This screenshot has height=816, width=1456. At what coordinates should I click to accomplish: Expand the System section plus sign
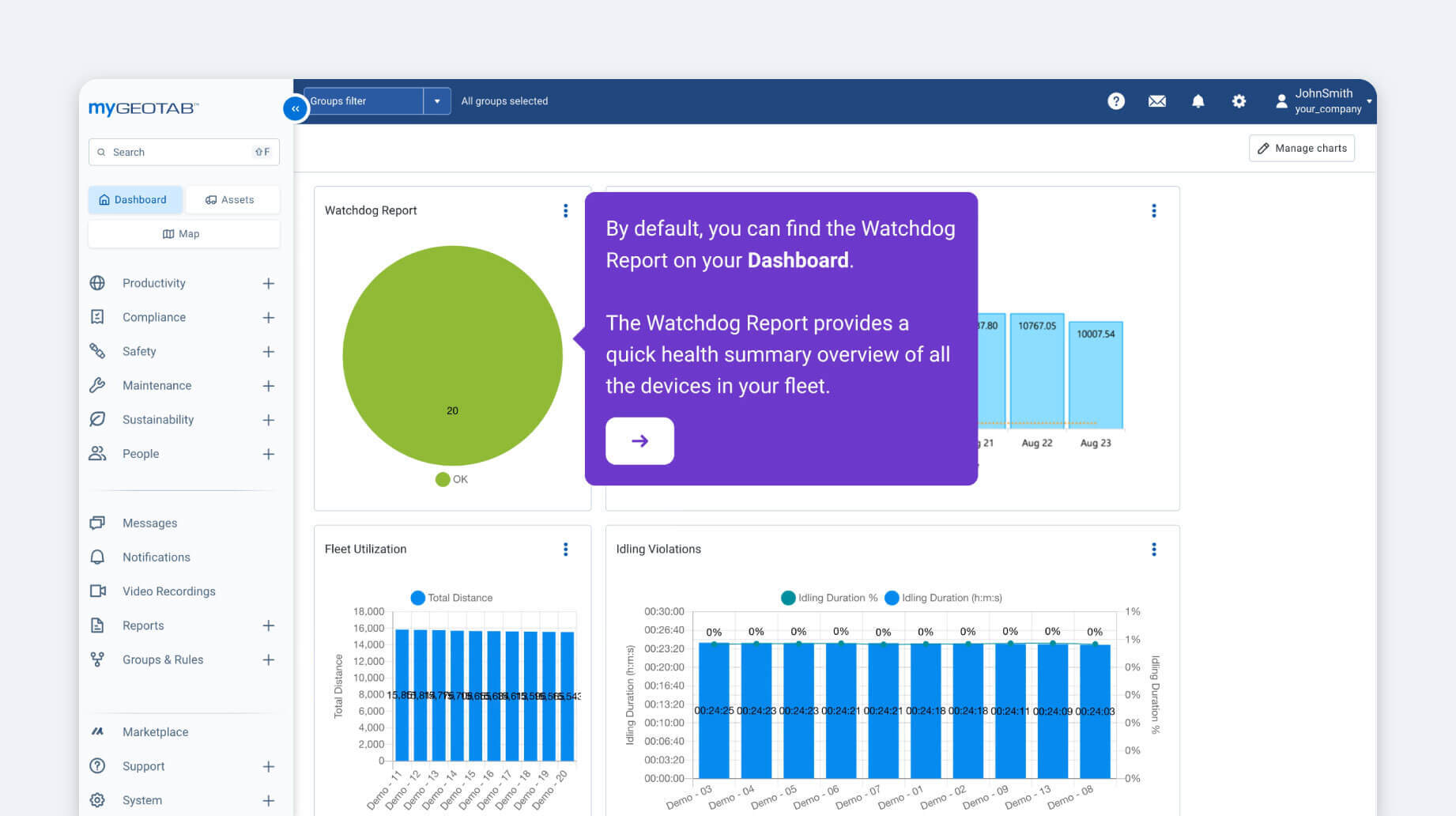[x=269, y=799]
